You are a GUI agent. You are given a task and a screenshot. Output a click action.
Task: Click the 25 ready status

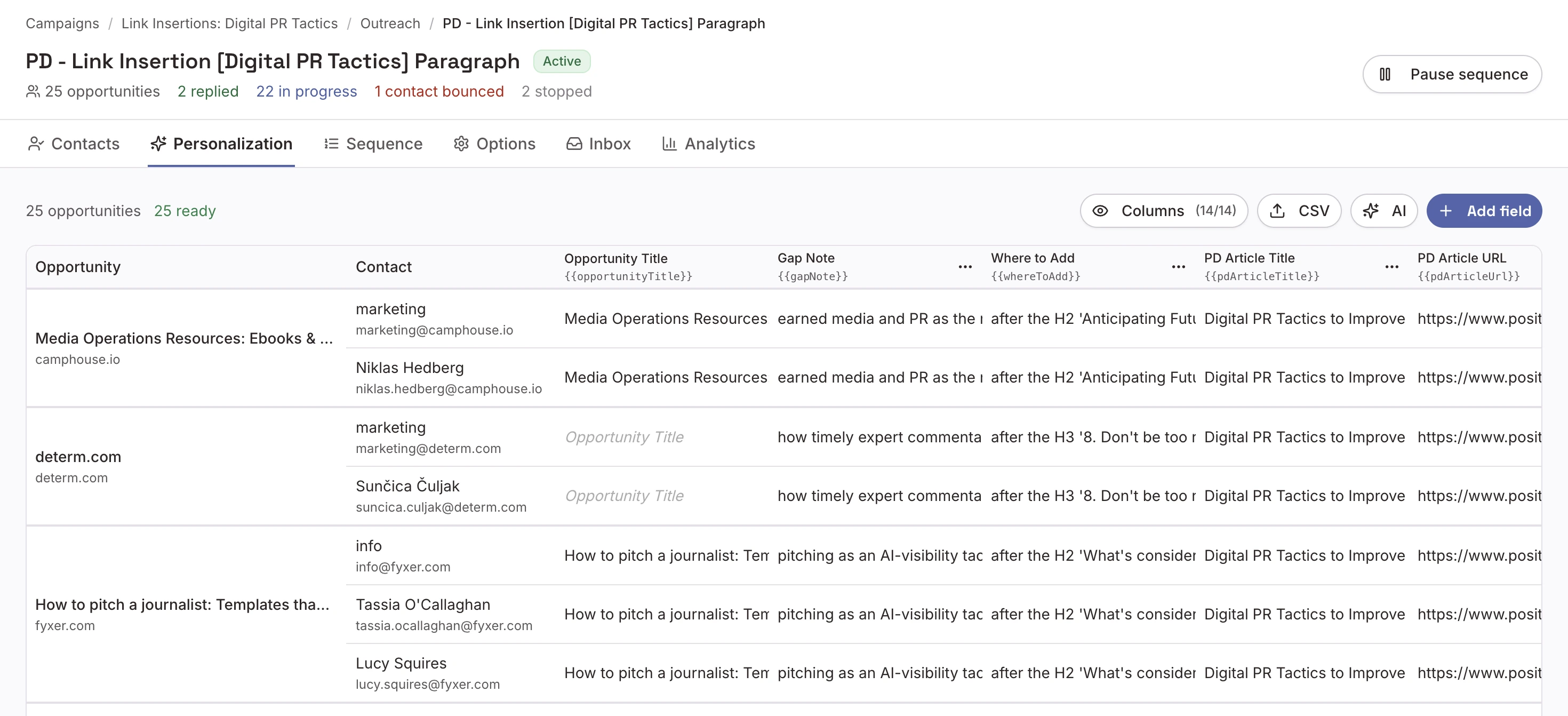(x=185, y=211)
